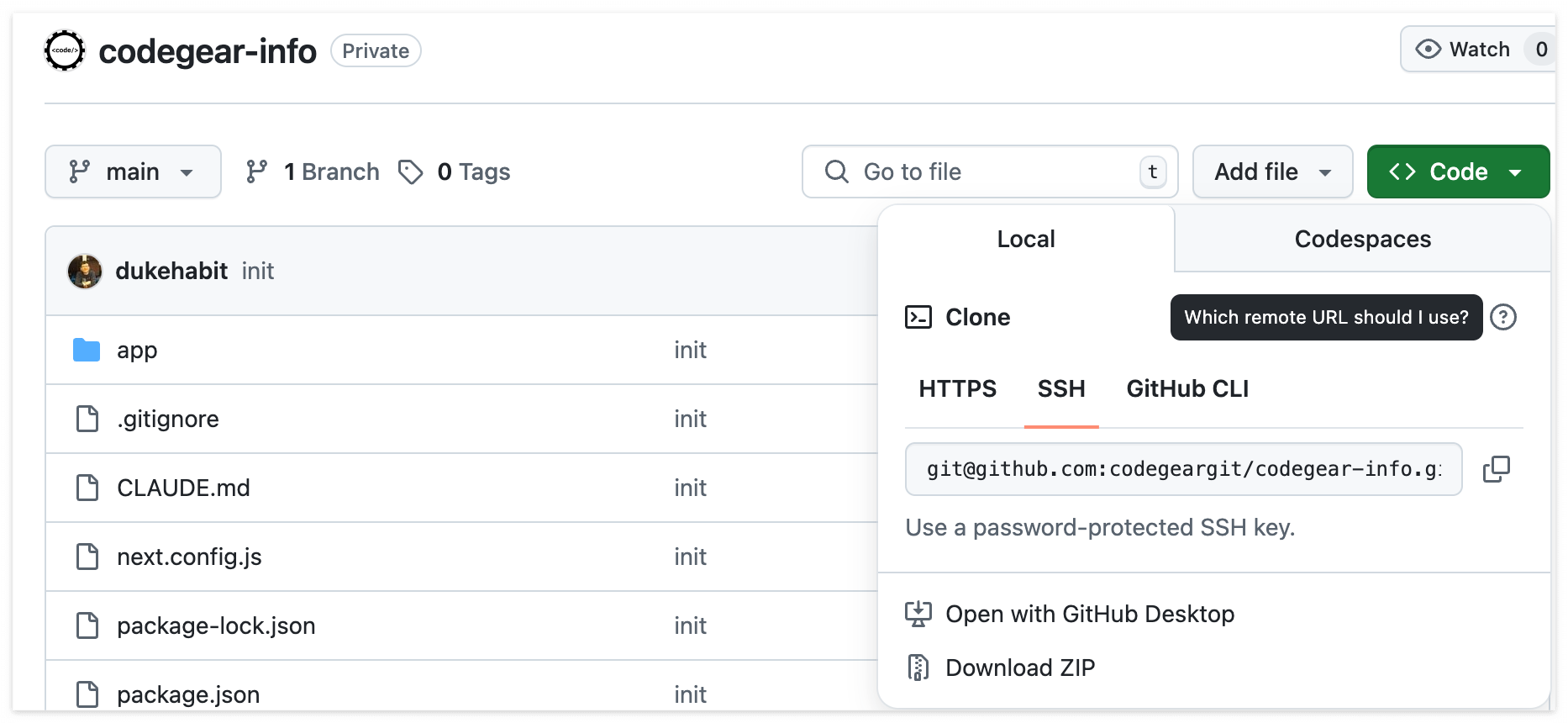Open the dukehabit author link
Viewport: 1568px width, 723px height.
(171, 271)
